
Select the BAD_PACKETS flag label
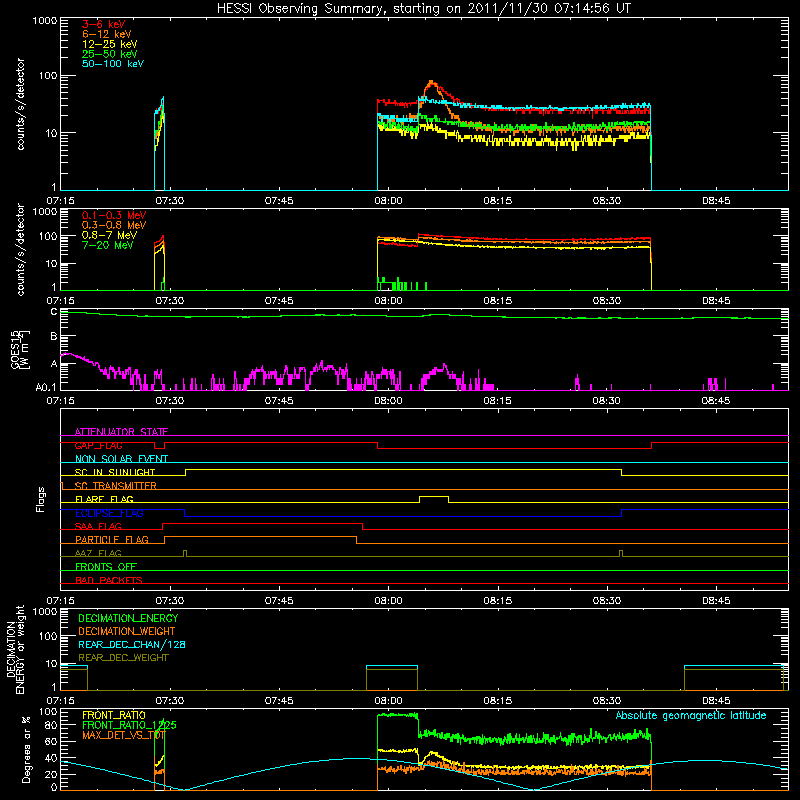(x=109, y=580)
